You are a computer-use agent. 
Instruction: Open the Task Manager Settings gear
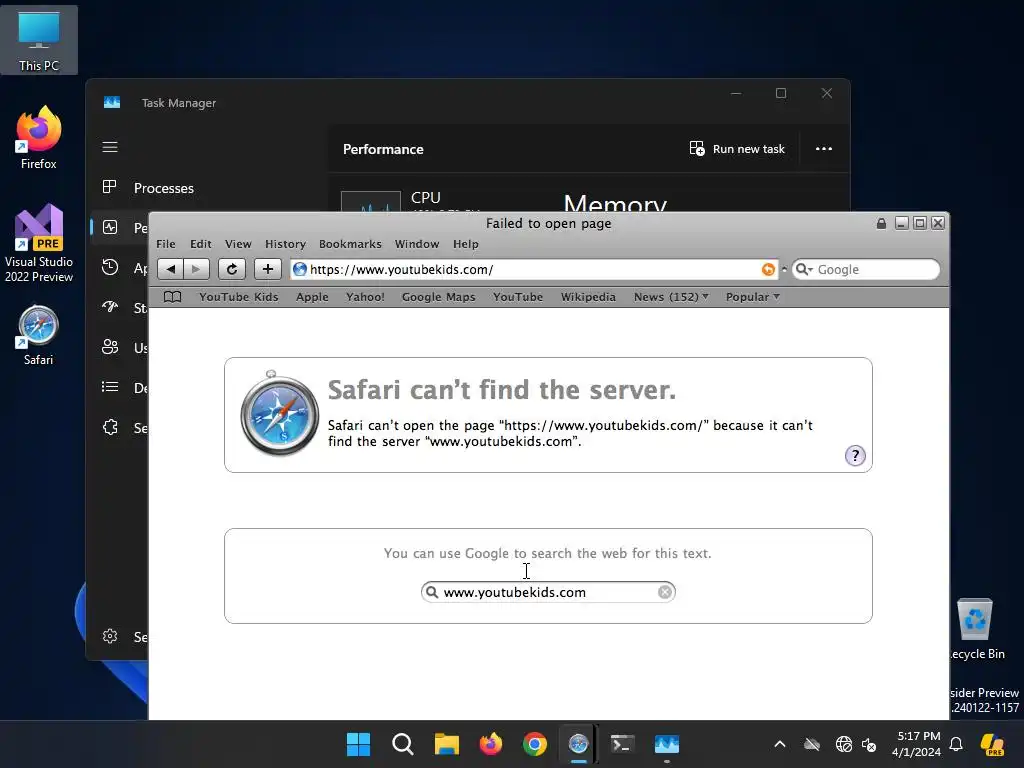click(x=110, y=636)
